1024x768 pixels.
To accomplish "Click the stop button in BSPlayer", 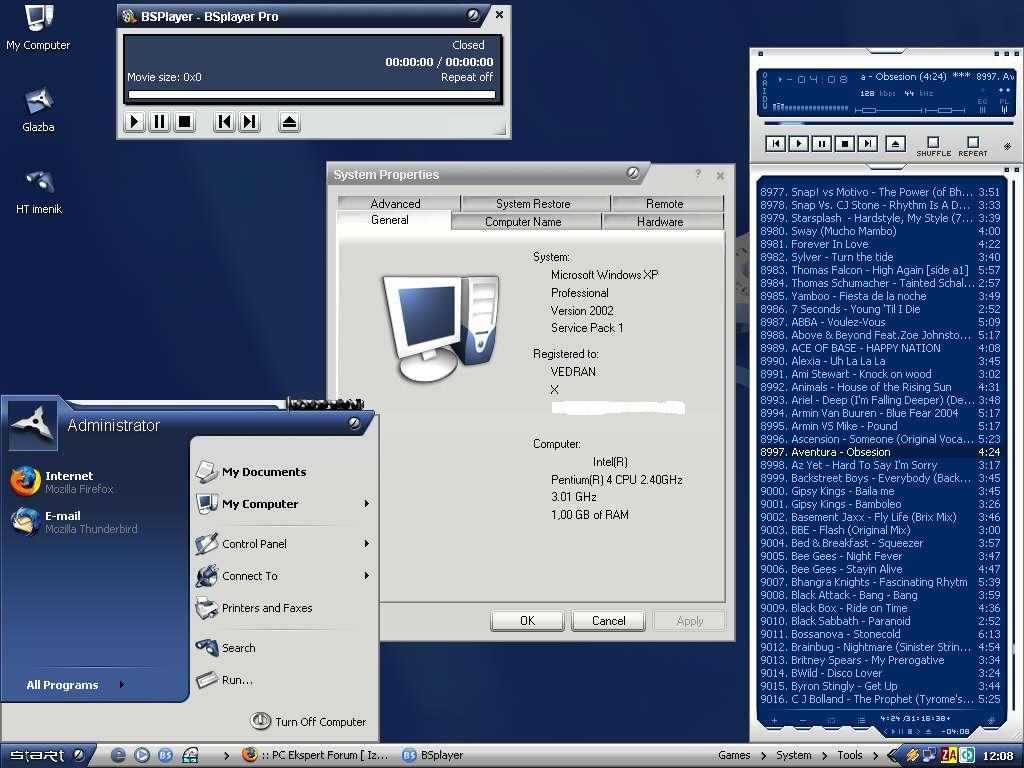I will click(184, 122).
